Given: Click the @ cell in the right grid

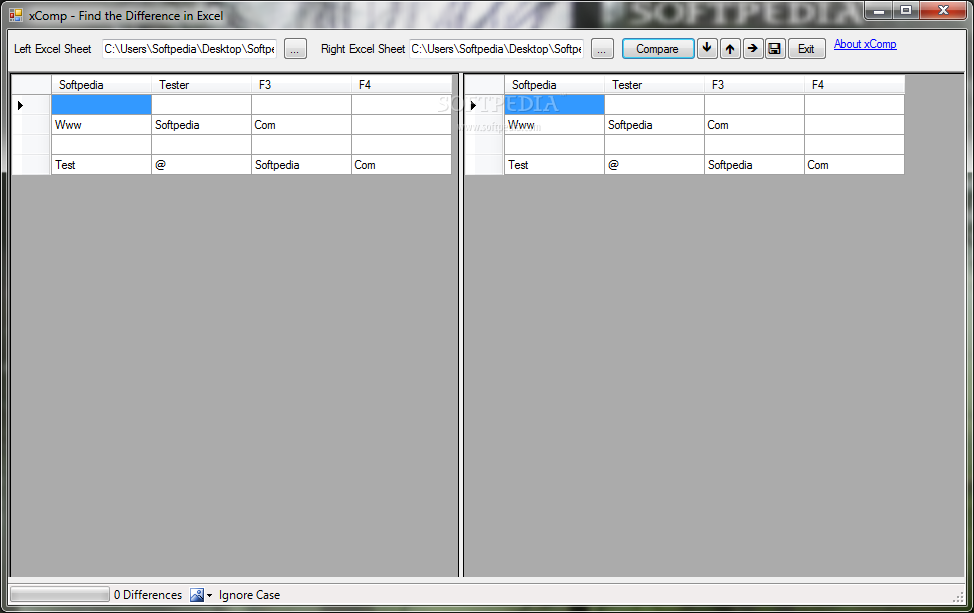Looking at the screenshot, I should 654,165.
